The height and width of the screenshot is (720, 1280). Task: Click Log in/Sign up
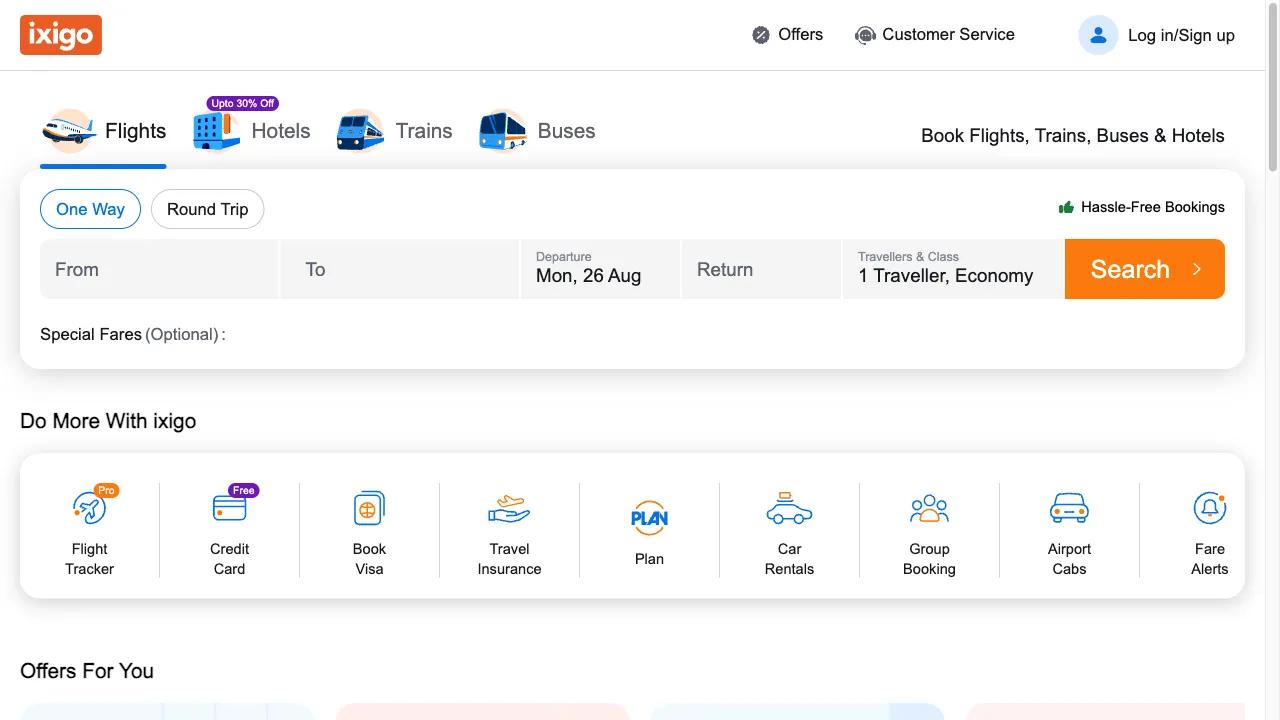[1181, 35]
